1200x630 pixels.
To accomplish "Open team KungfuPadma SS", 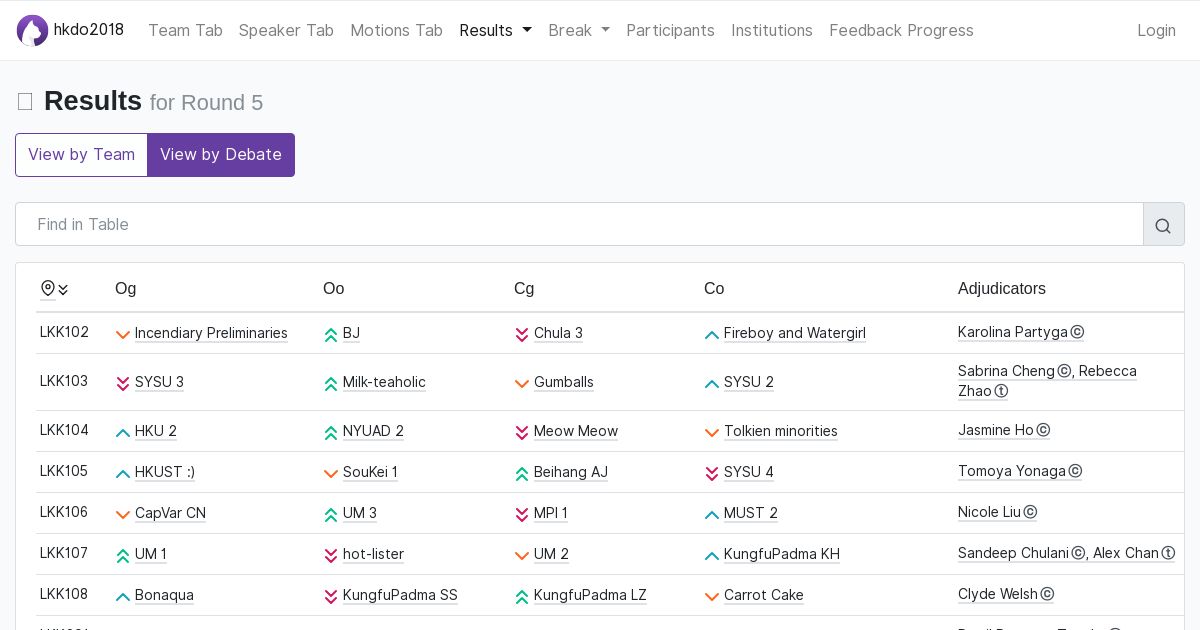I will click(400, 595).
